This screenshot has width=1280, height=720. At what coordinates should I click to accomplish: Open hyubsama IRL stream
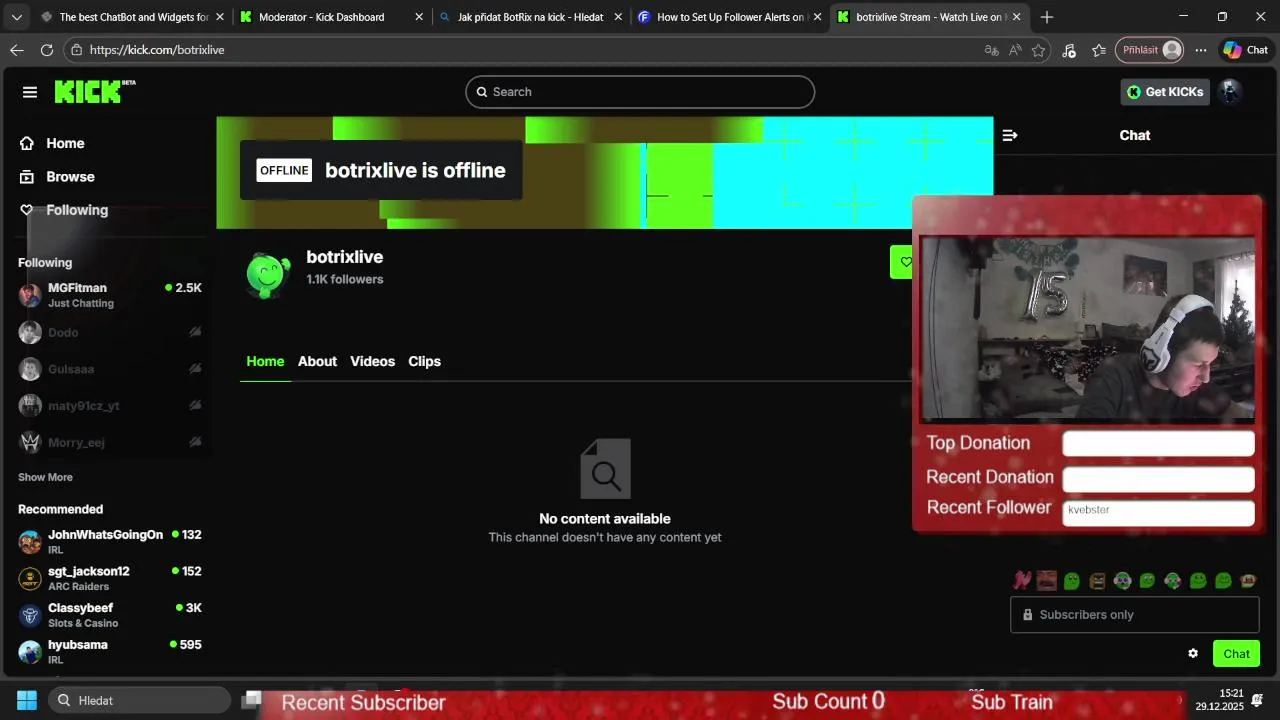pos(110,652)
